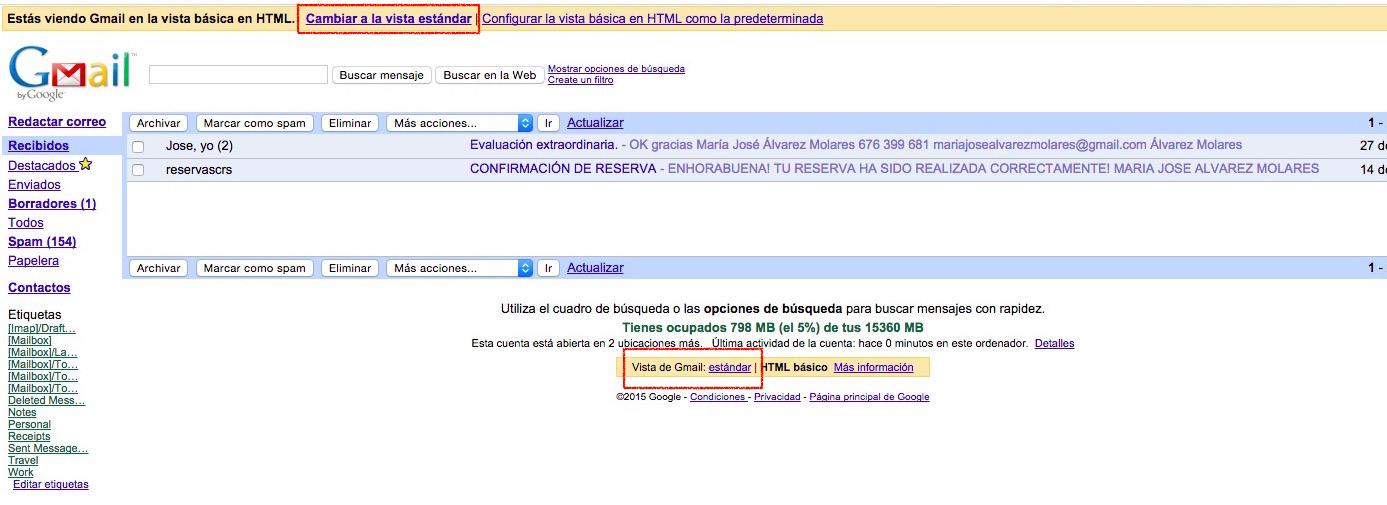Click in the search text field
1387x505 pixels.
click(238, 75)
